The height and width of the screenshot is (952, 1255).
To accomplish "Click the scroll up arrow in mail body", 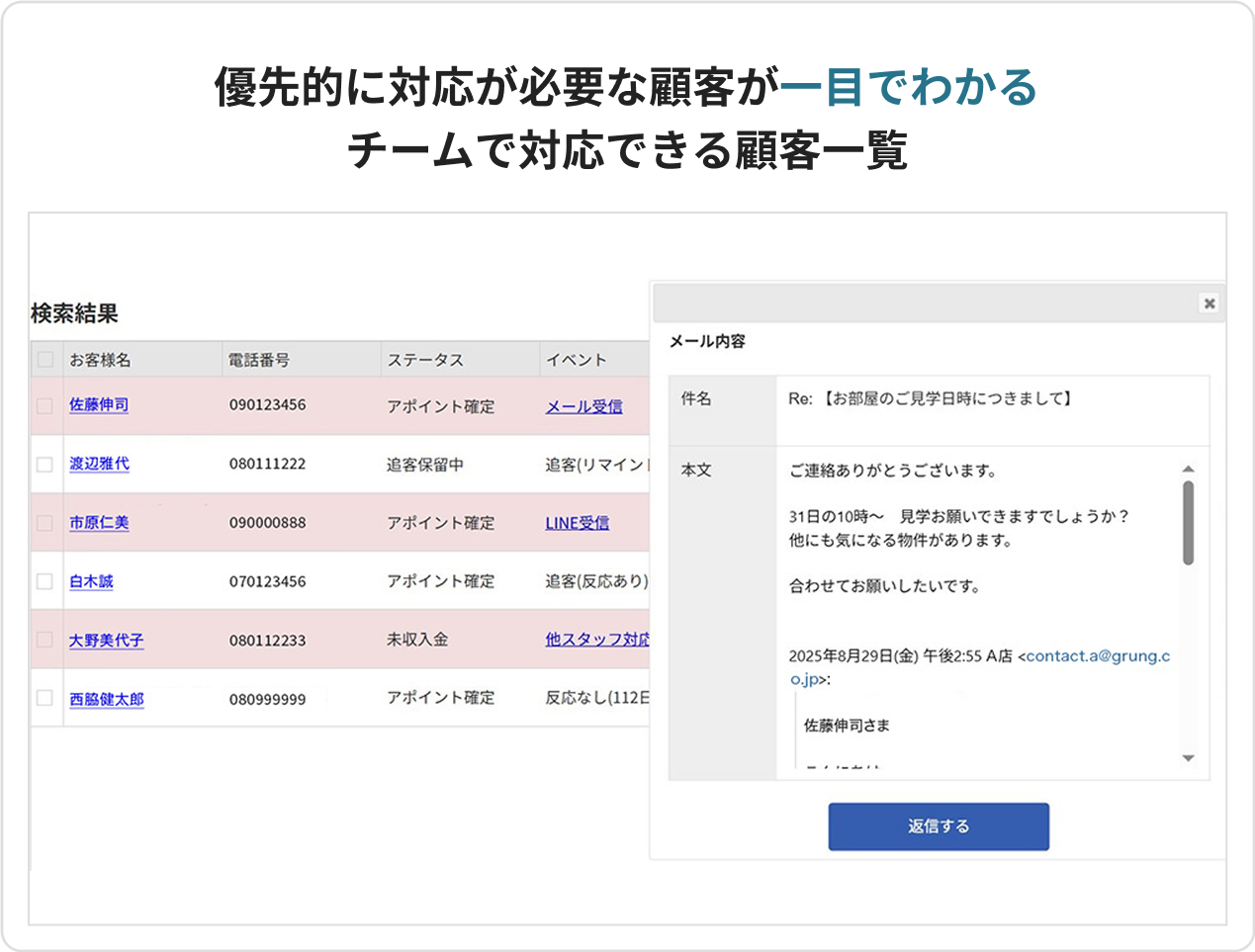I will pyautogui.click(x=1188, y=469).
